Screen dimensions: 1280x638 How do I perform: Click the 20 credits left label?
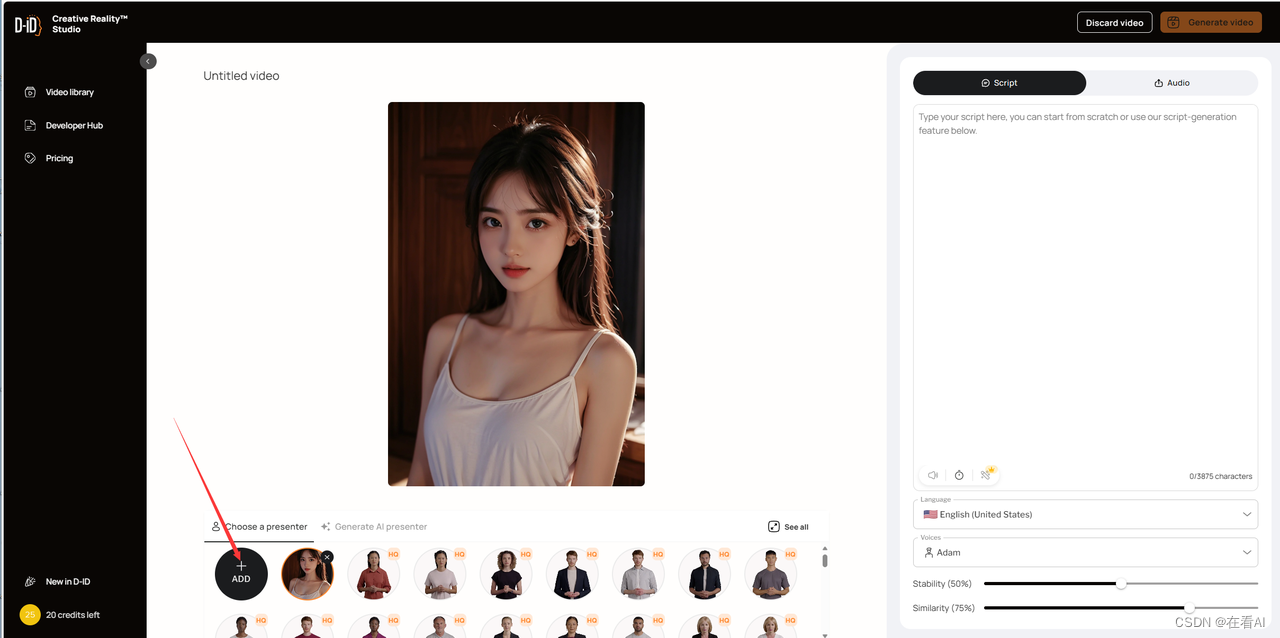coord(73,615)
